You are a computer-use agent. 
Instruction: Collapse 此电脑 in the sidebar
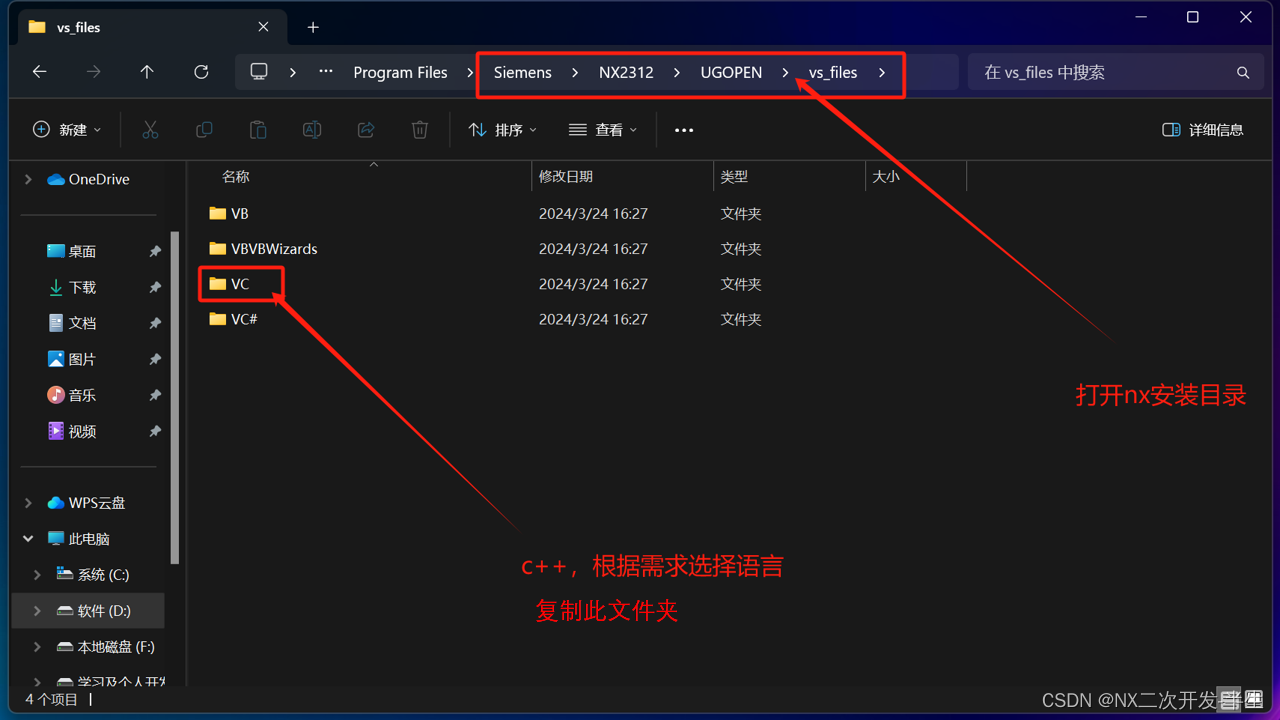(28, 538)
